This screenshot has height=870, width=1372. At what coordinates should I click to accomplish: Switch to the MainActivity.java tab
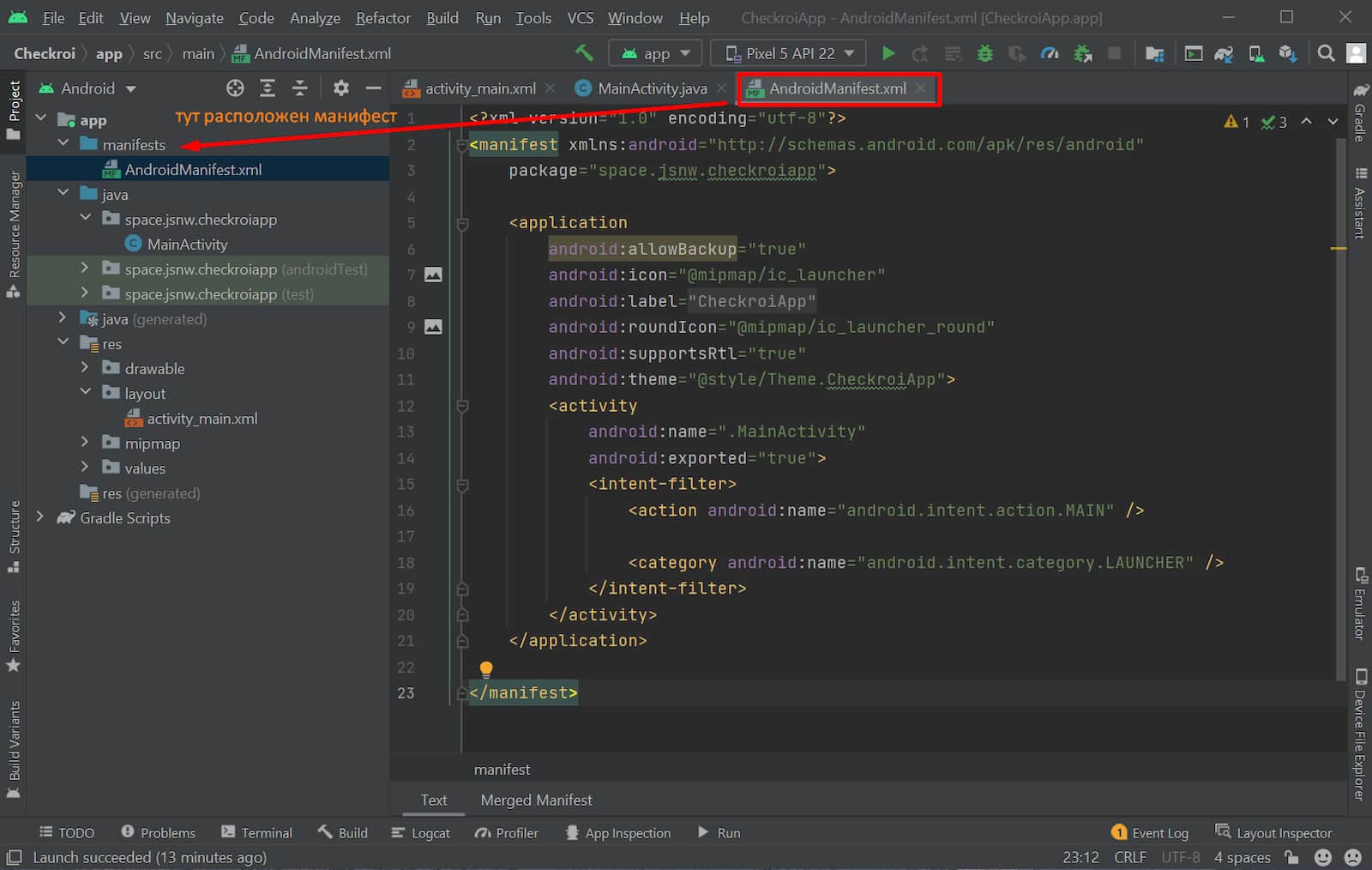coord(652,88)
